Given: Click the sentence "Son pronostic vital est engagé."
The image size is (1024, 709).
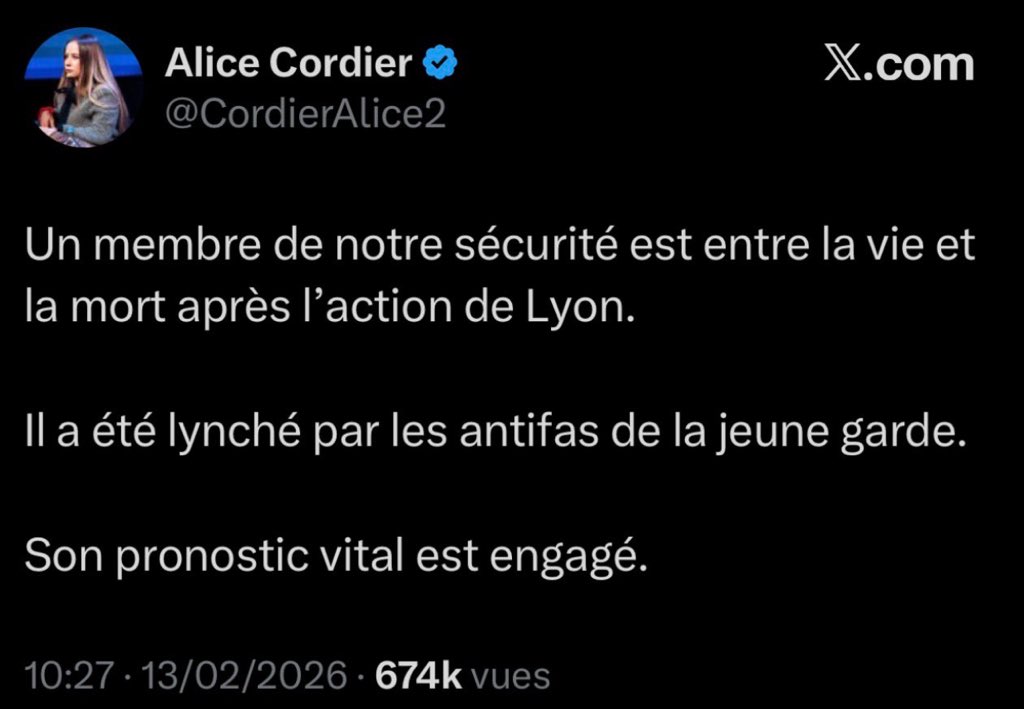Looking at the screenshot, I should coord(336,557).
